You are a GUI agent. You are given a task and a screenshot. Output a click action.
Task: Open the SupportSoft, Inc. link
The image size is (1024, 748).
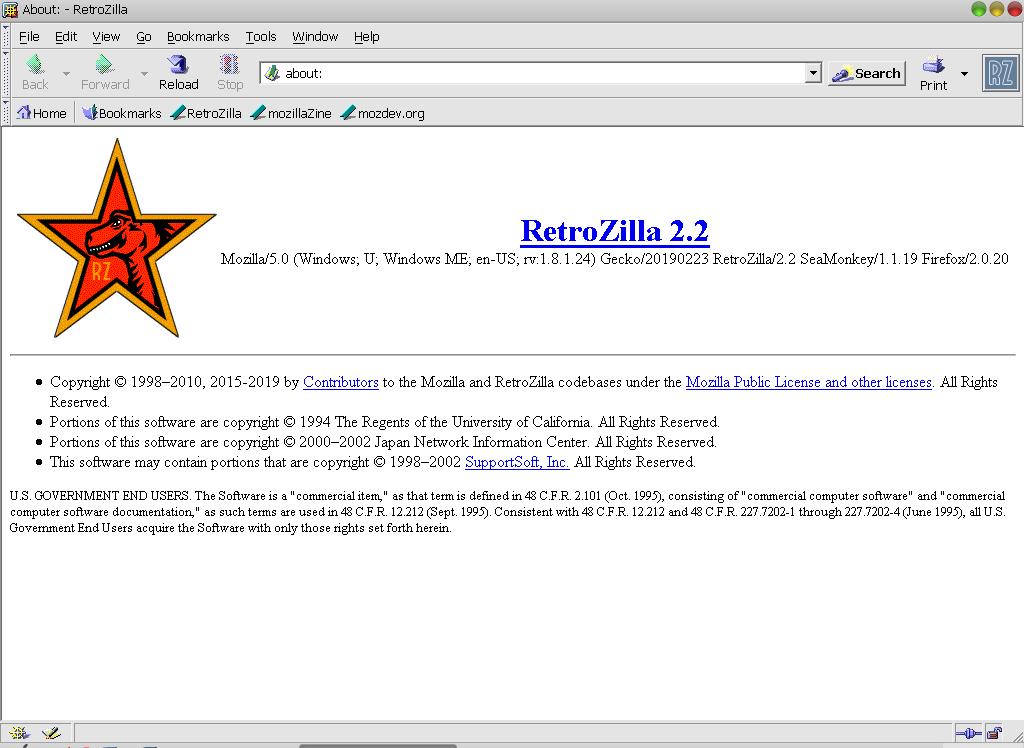(x=516, y=462)
